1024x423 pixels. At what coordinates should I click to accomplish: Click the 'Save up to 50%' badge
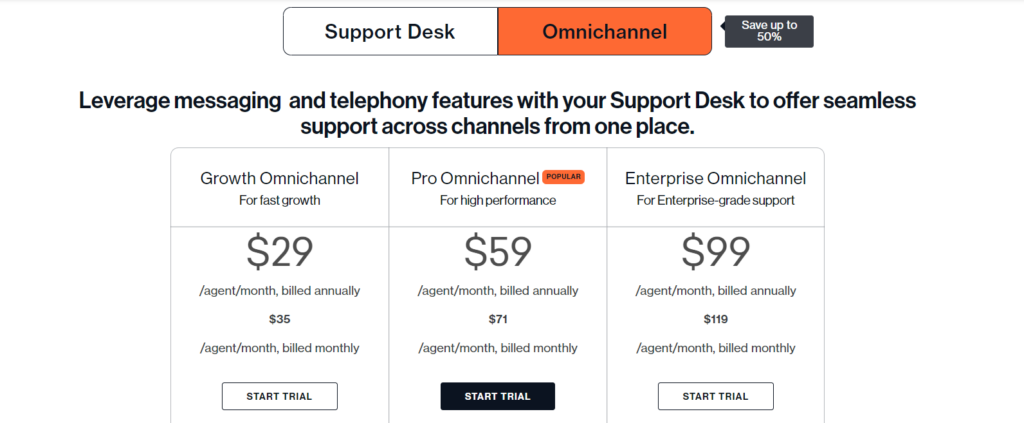coord(769,31)
